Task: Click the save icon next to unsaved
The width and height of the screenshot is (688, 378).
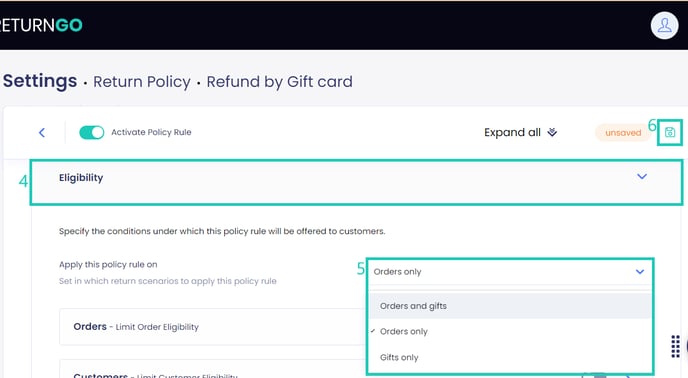Action: coord(670,132)
